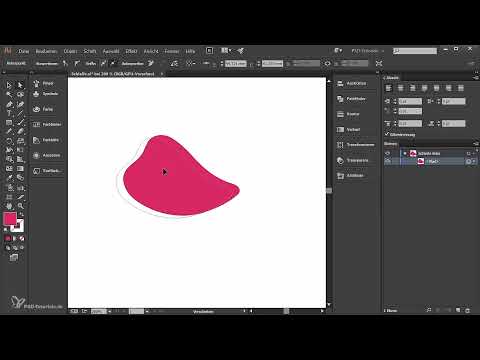Select the Rectangle tool
480x360 pixels.
[x=9, y=123]
